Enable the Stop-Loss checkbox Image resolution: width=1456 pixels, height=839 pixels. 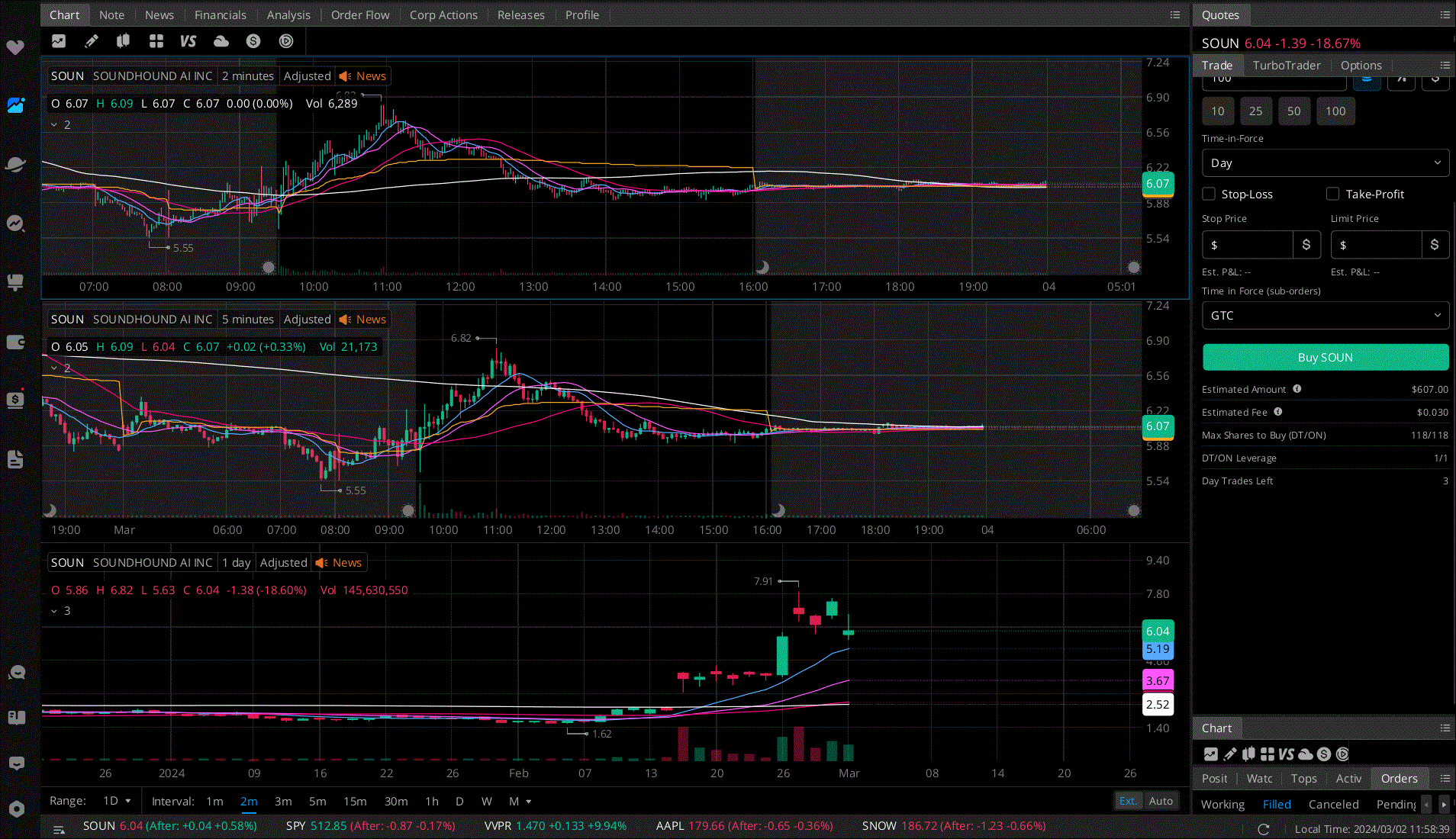coord(1209,194)
